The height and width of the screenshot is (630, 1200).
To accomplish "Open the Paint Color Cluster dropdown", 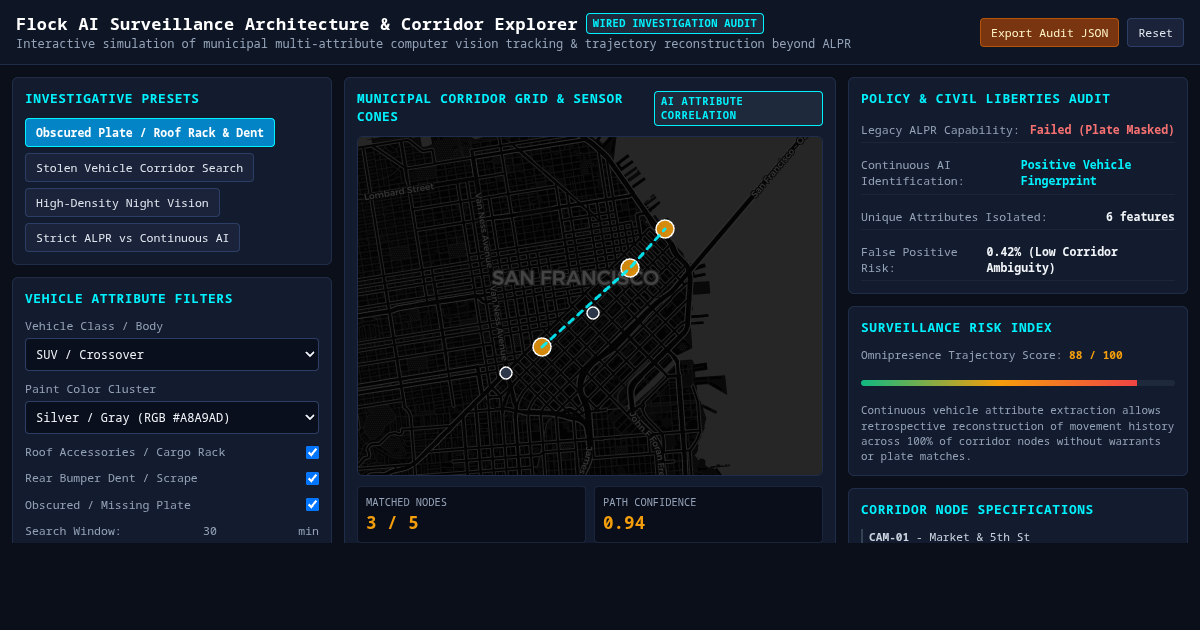I will pos(172,418).
